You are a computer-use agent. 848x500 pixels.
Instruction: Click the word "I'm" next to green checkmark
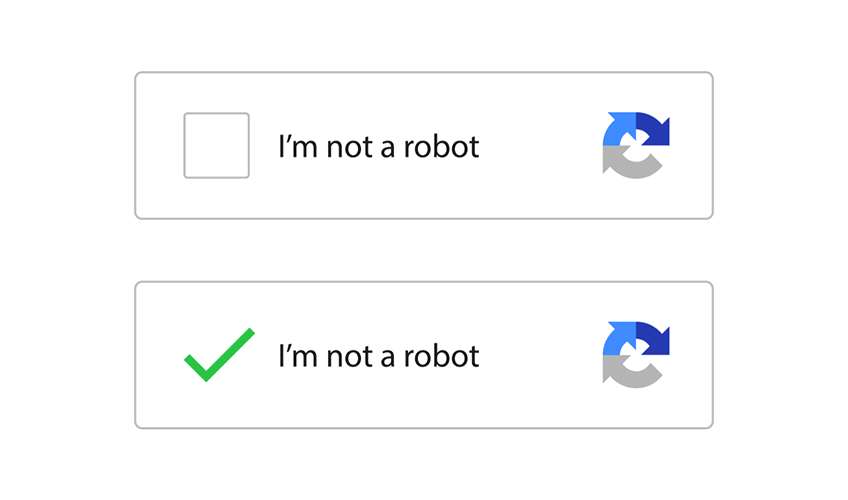294,356
